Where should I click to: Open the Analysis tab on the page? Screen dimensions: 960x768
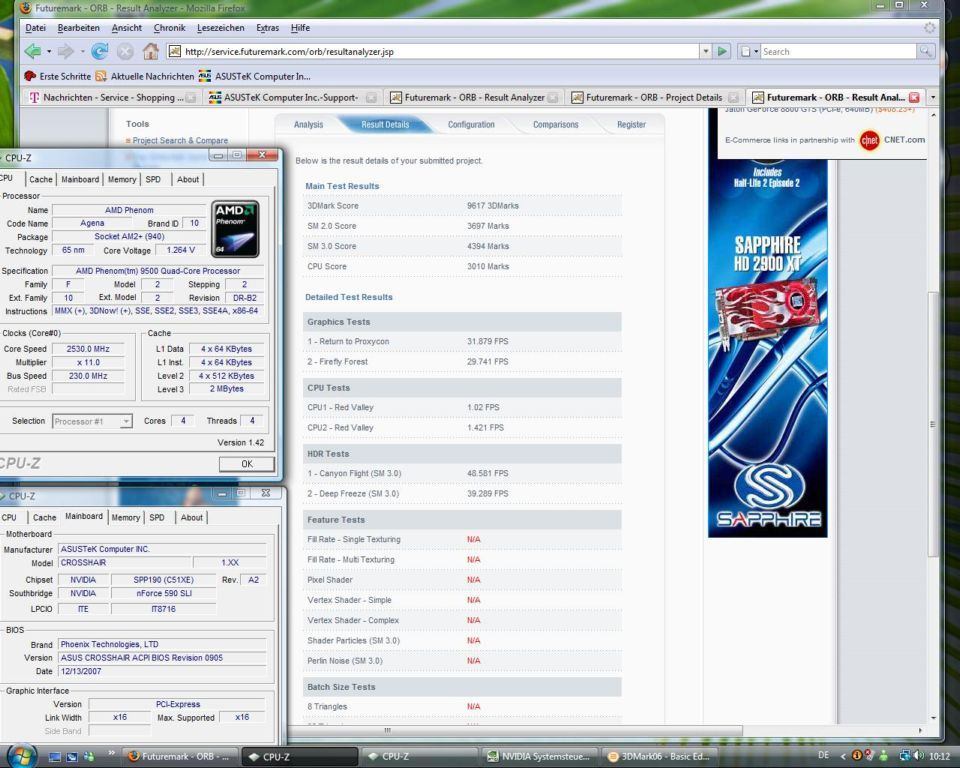309,124
